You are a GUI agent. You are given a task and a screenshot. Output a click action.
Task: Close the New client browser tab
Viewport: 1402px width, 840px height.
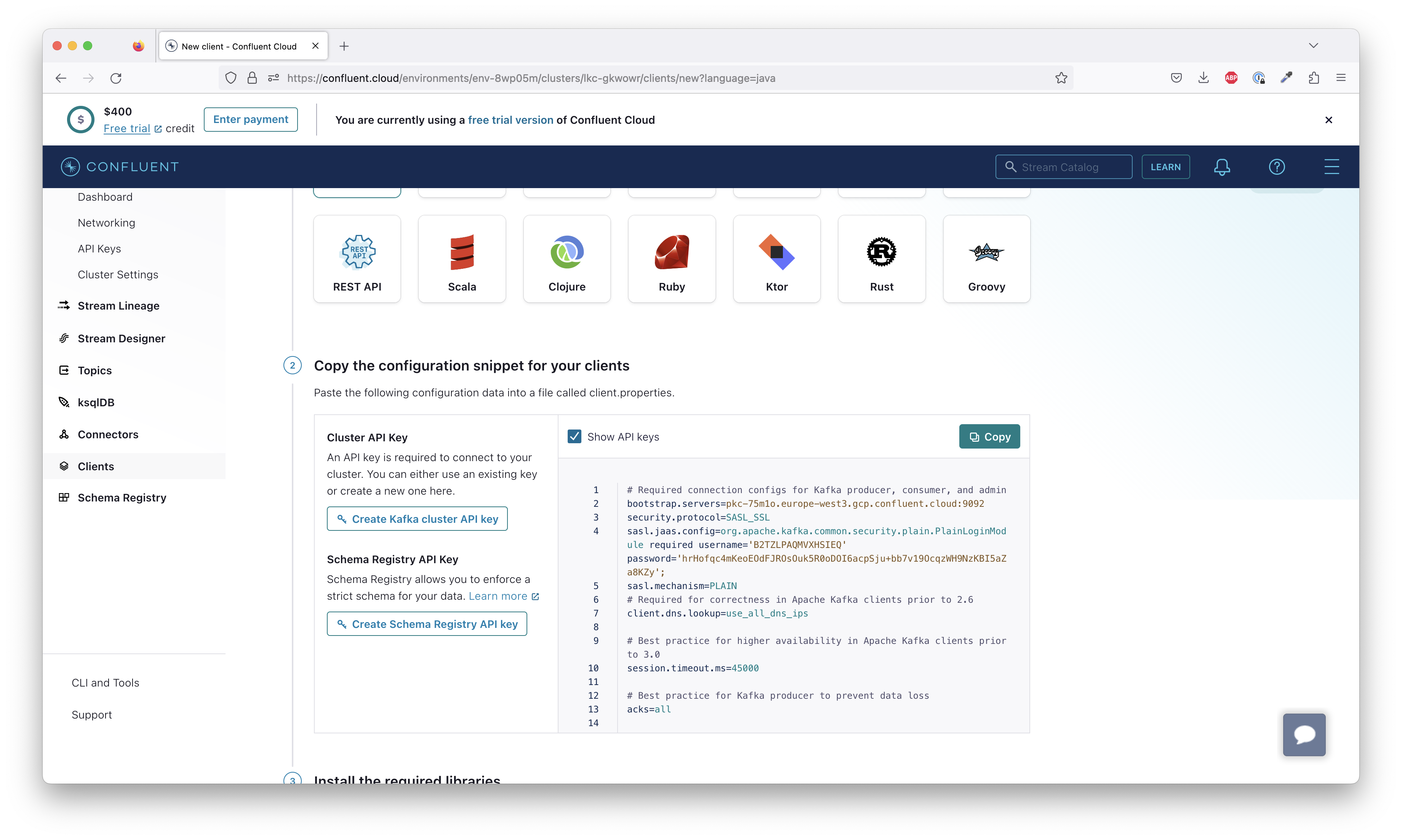315,46
